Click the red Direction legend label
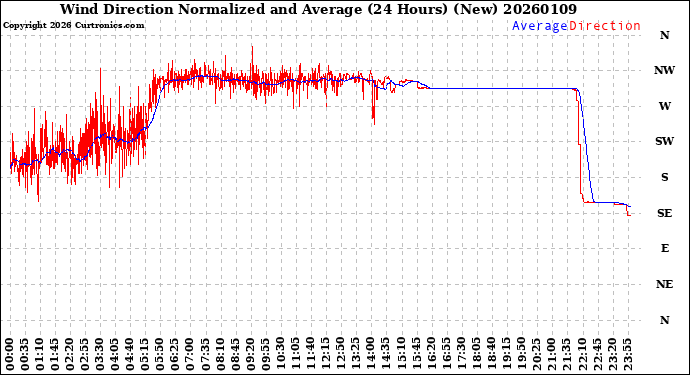The width and height of the screenshot is (690, 375). point(605,26)
